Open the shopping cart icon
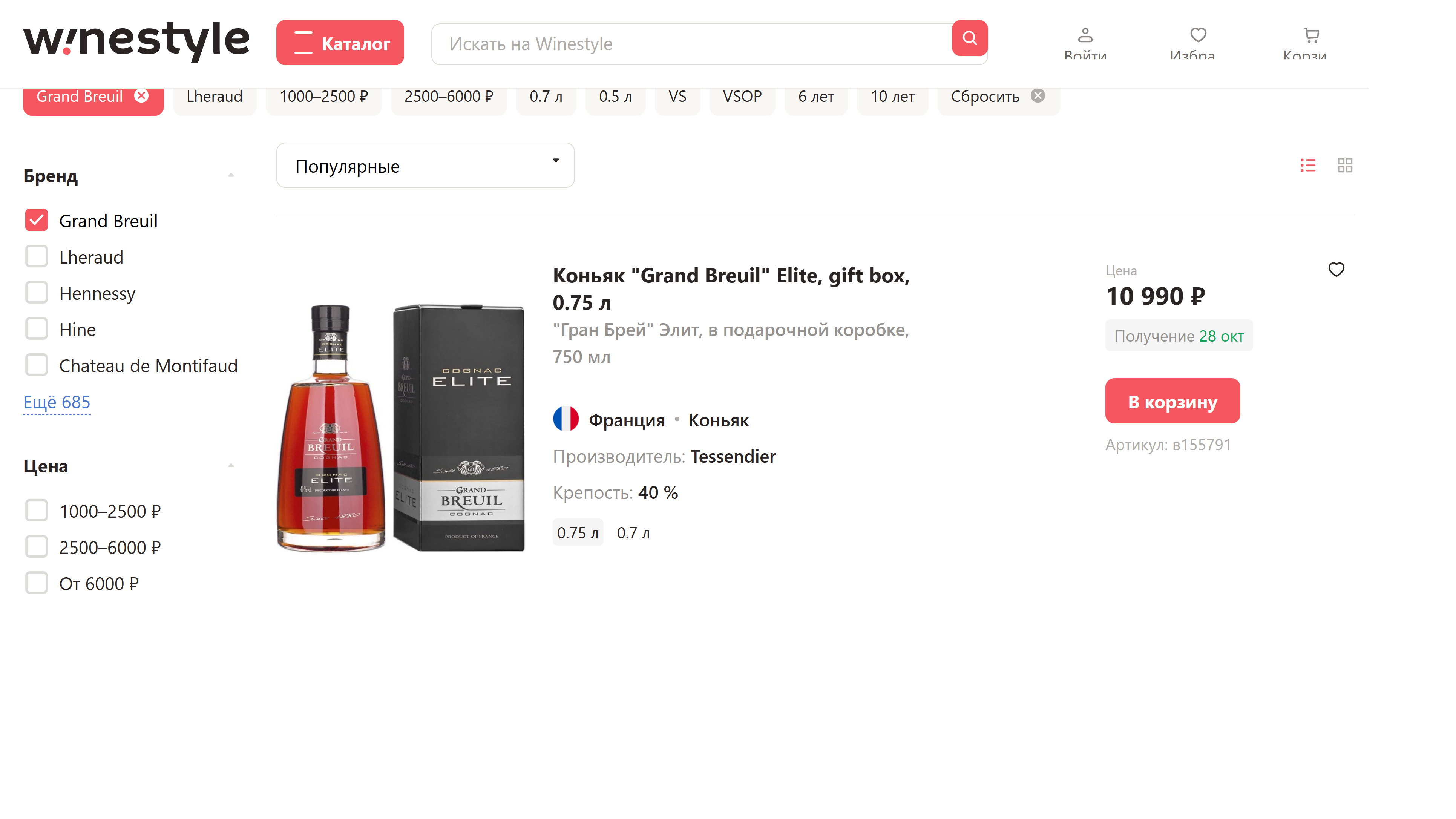This screenshot has width=1456, height=819. [x=1311, y=36]
